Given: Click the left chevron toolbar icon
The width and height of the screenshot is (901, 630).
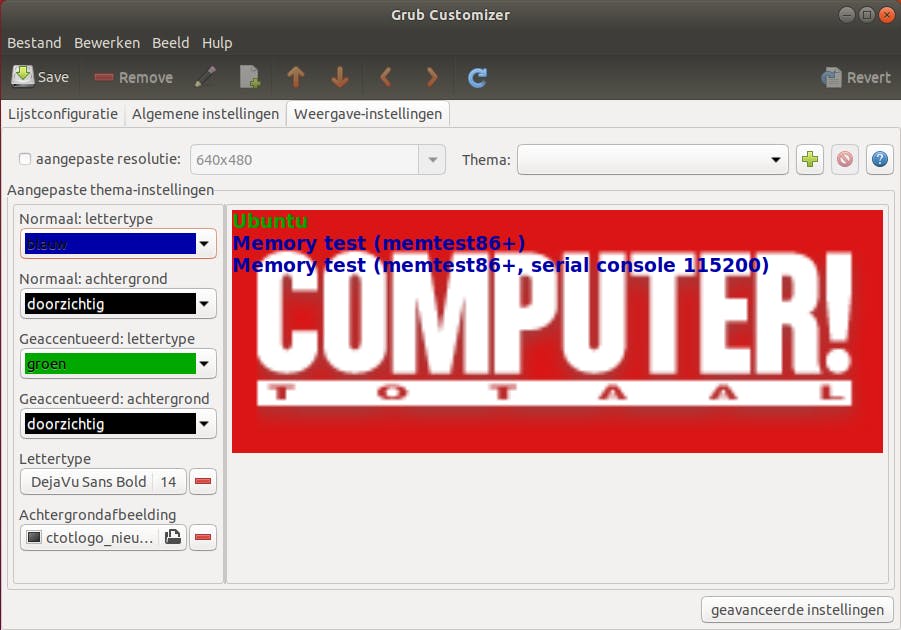Looking at the screenshot, I should 386,77.
